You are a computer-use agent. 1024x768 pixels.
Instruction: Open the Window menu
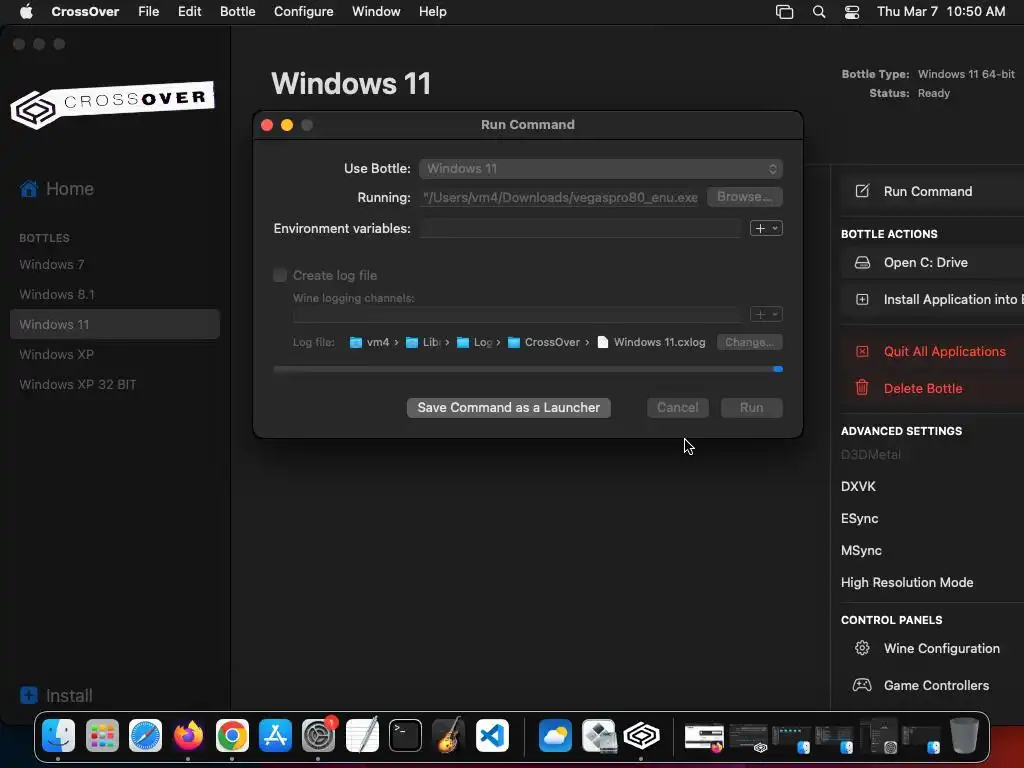click(x=376, y=12)
